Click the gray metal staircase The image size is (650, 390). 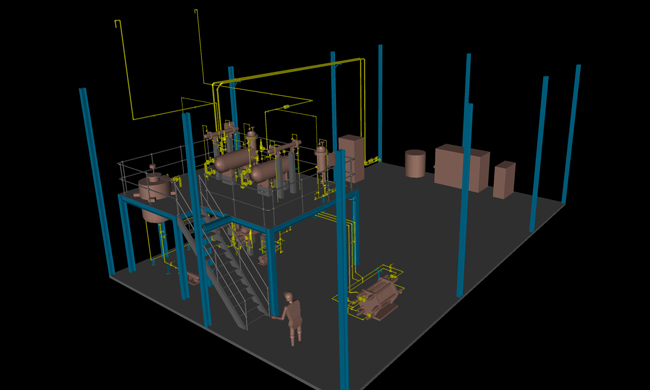(x=224, y=261)
